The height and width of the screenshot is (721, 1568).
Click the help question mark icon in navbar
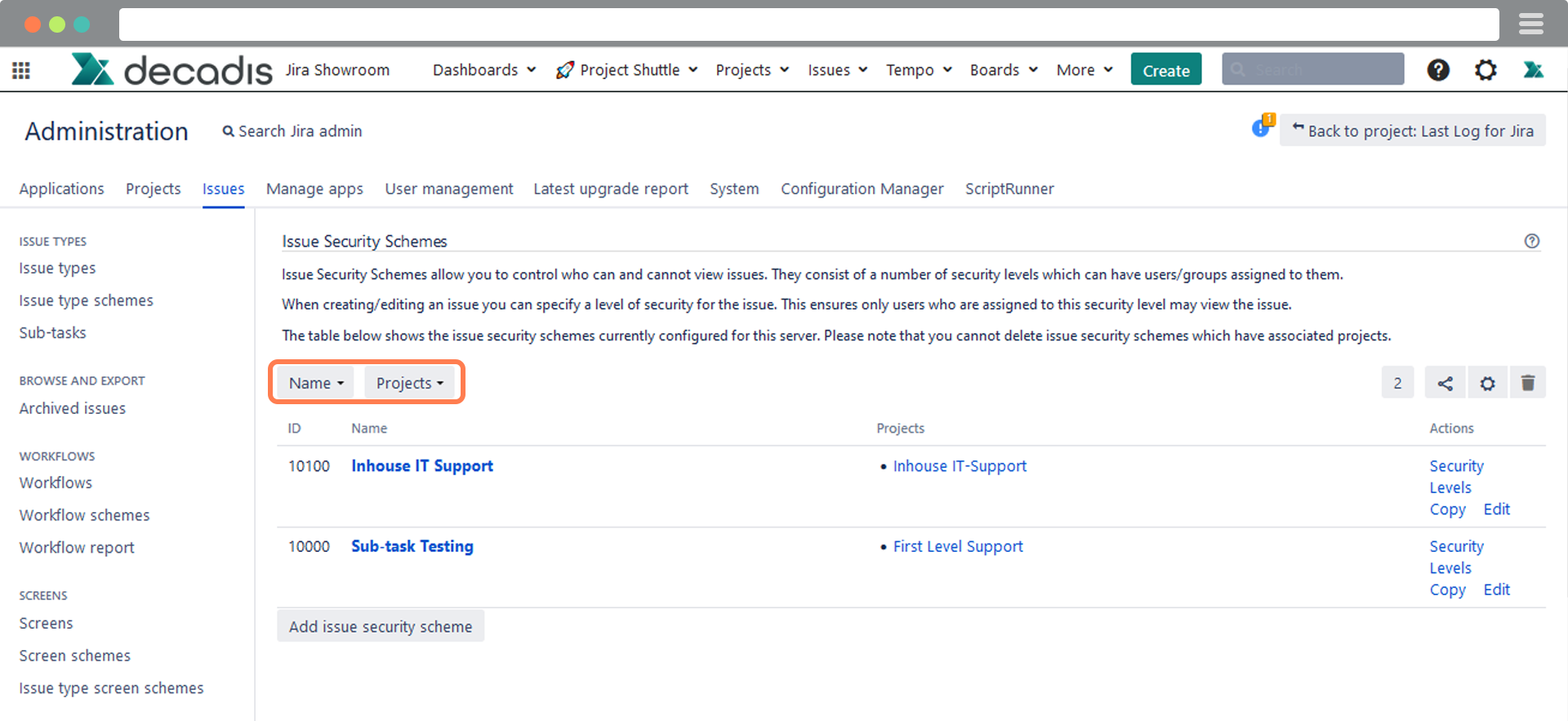[x=1438, y=70]
